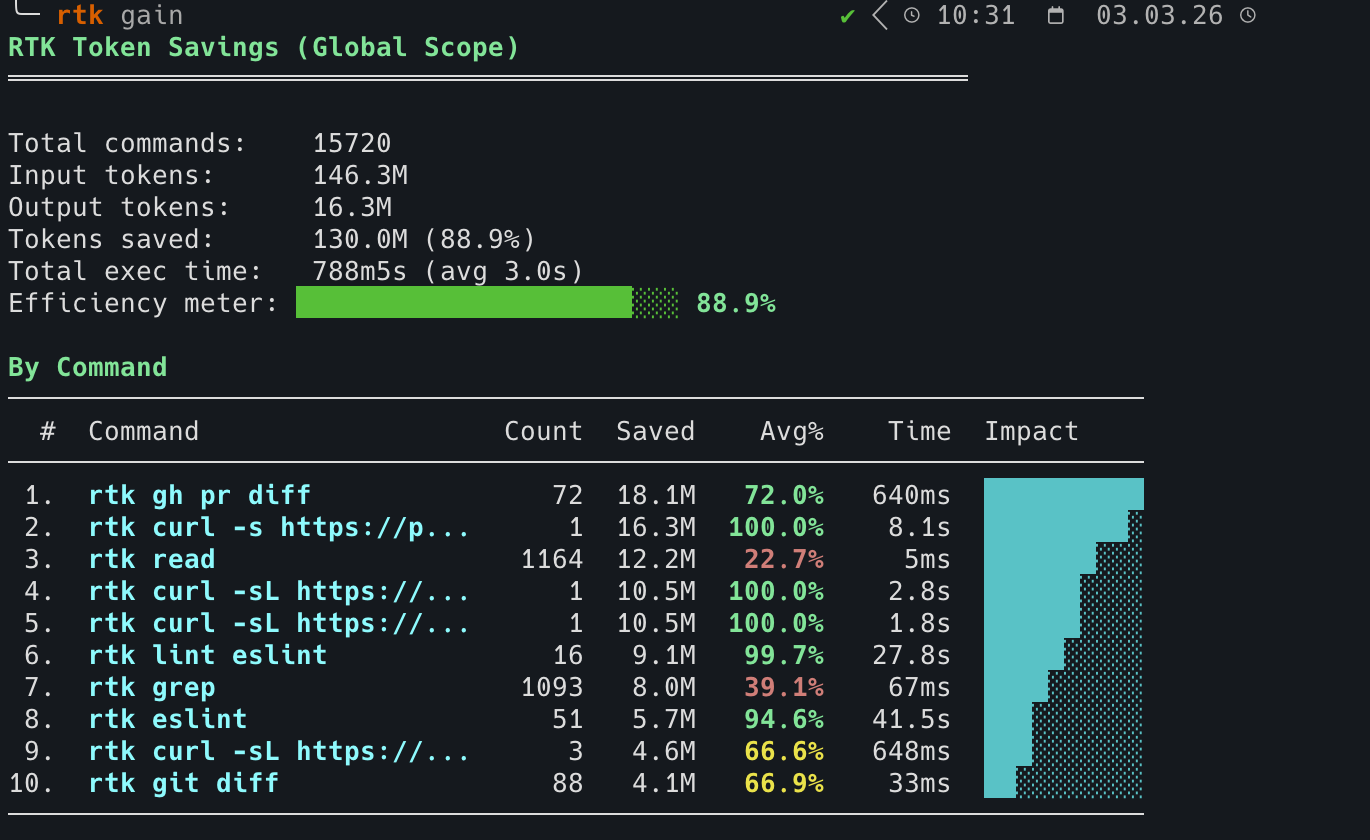Select the rtk read command row
The height and width of the screenshot is (840, 1370).
click(152, 559)
